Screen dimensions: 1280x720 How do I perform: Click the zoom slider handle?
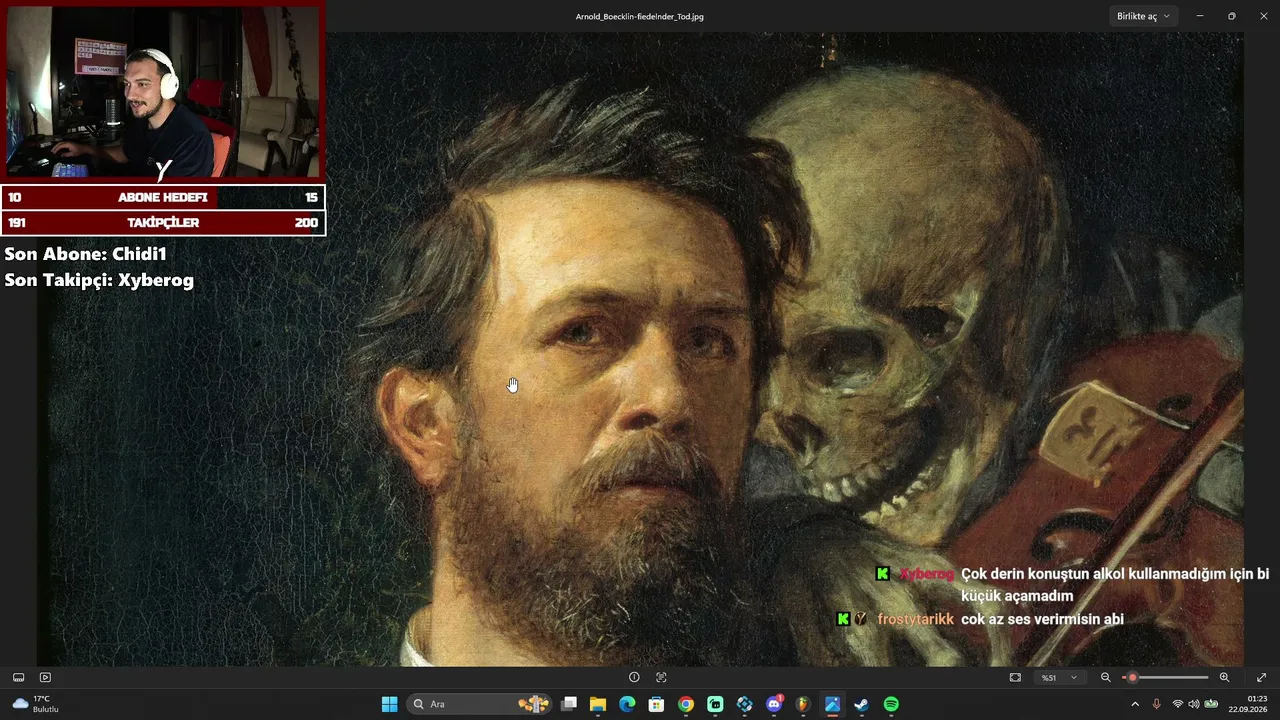1132,677
